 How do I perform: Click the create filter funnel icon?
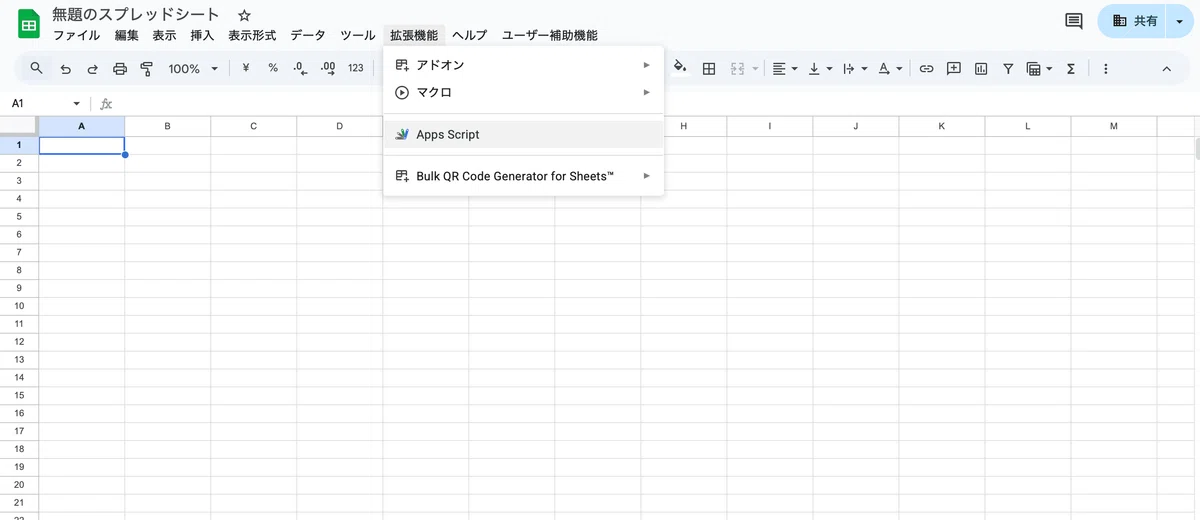pyautogui.click(x=1008, y=69)
